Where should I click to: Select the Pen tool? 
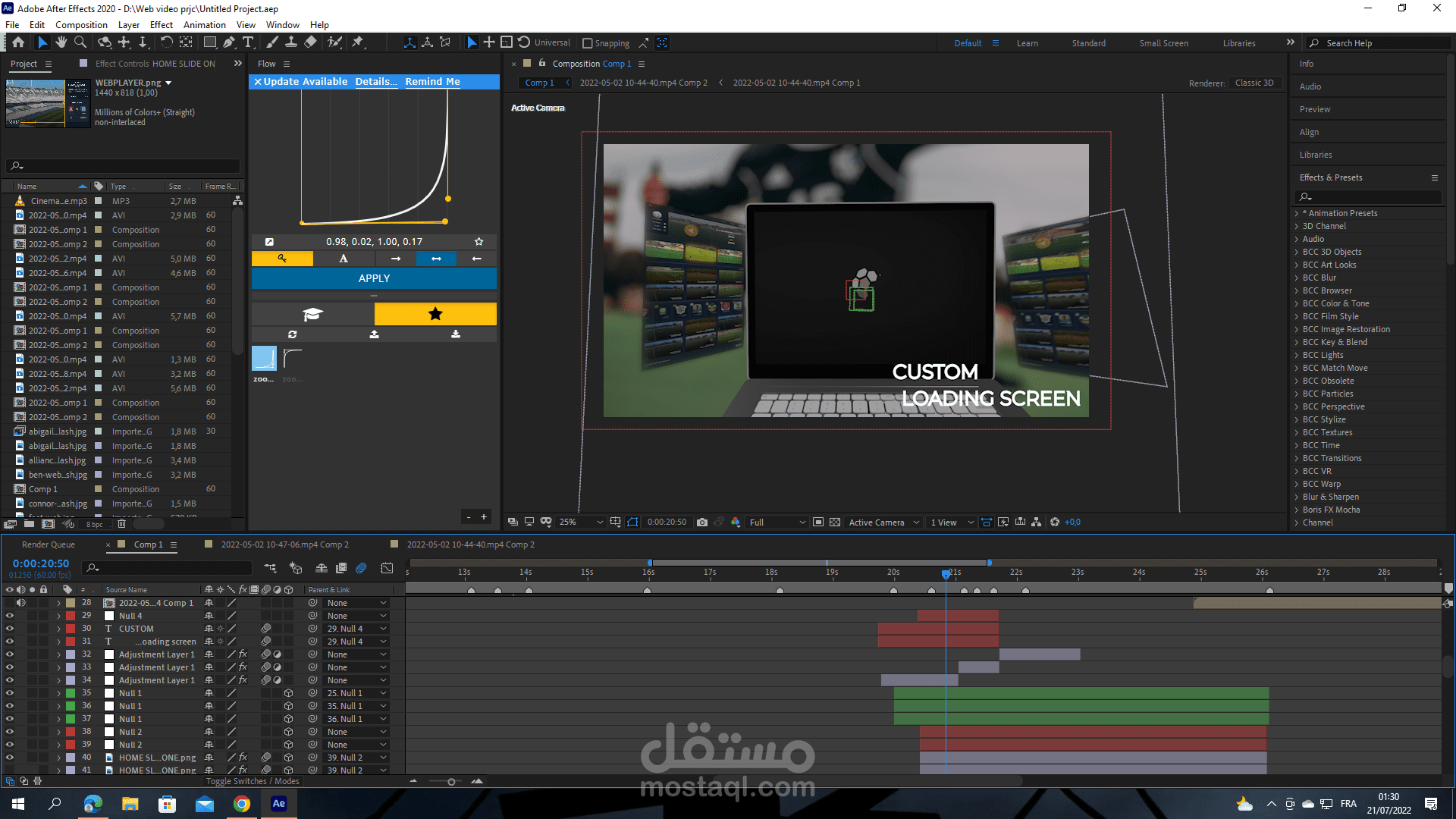(229, 42)
